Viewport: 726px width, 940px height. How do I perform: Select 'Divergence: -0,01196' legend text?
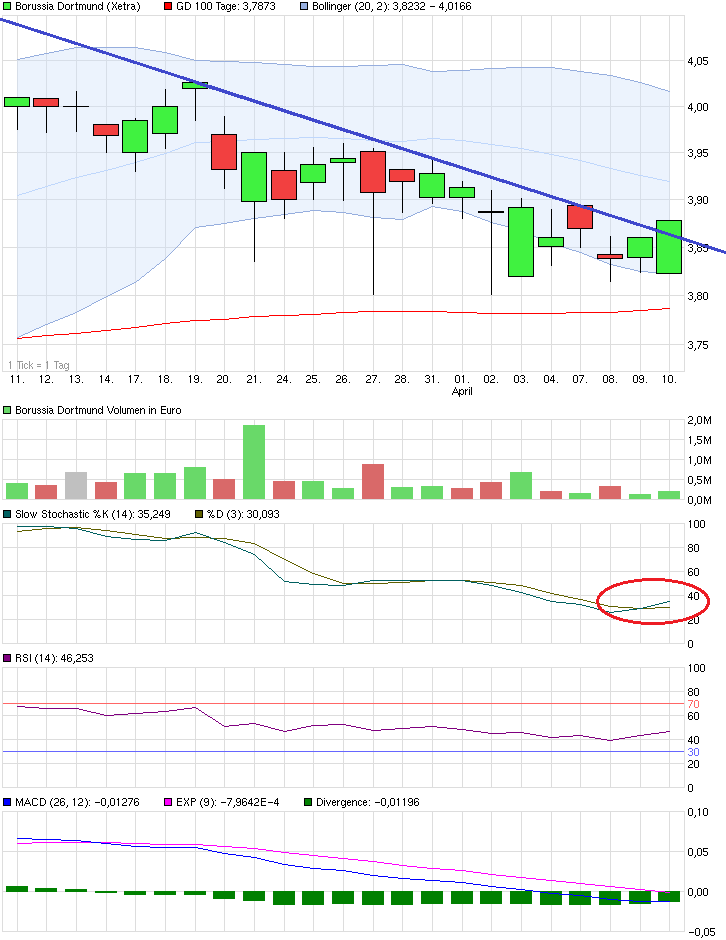pos(367,802)
